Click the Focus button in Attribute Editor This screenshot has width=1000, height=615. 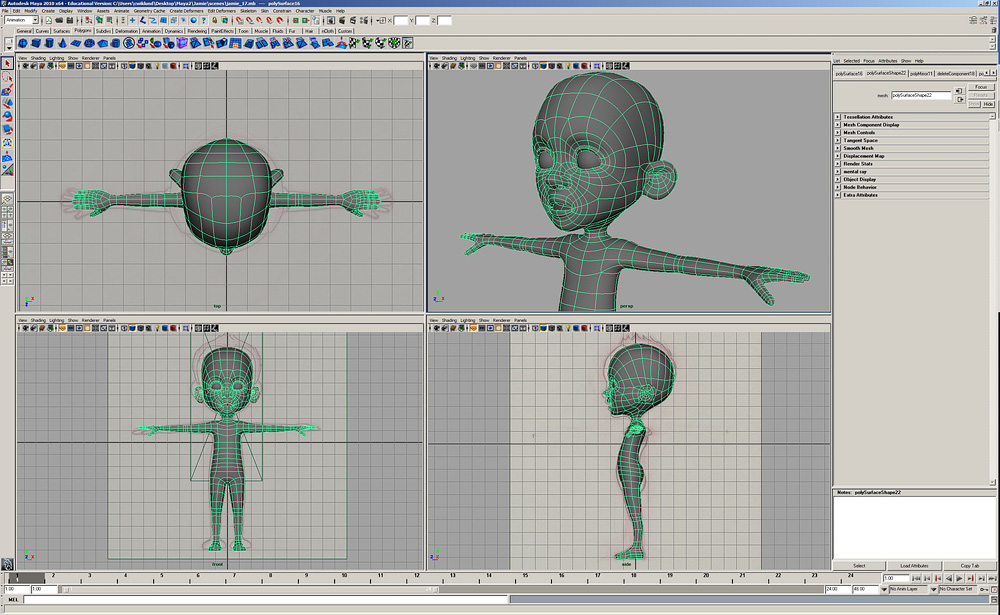coord(980,87)
